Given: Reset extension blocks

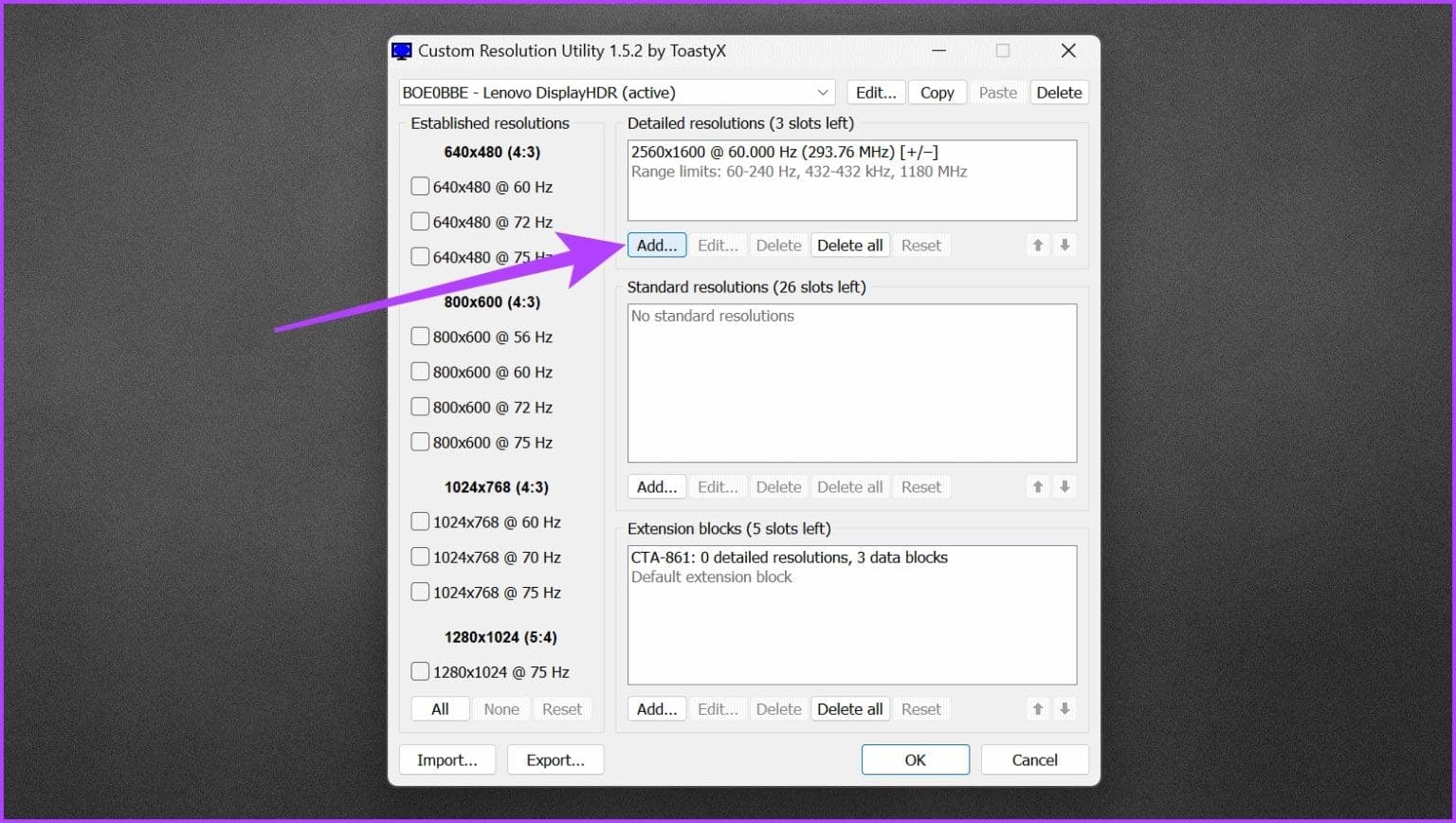Looking at the screenshot, I should 921,709.
